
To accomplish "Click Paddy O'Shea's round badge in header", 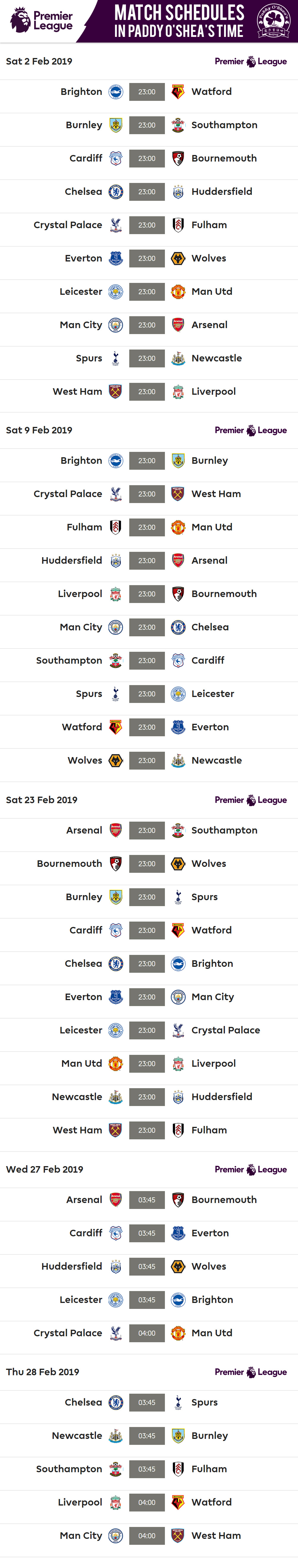I will pyautogui.click(x=273, y=21).
